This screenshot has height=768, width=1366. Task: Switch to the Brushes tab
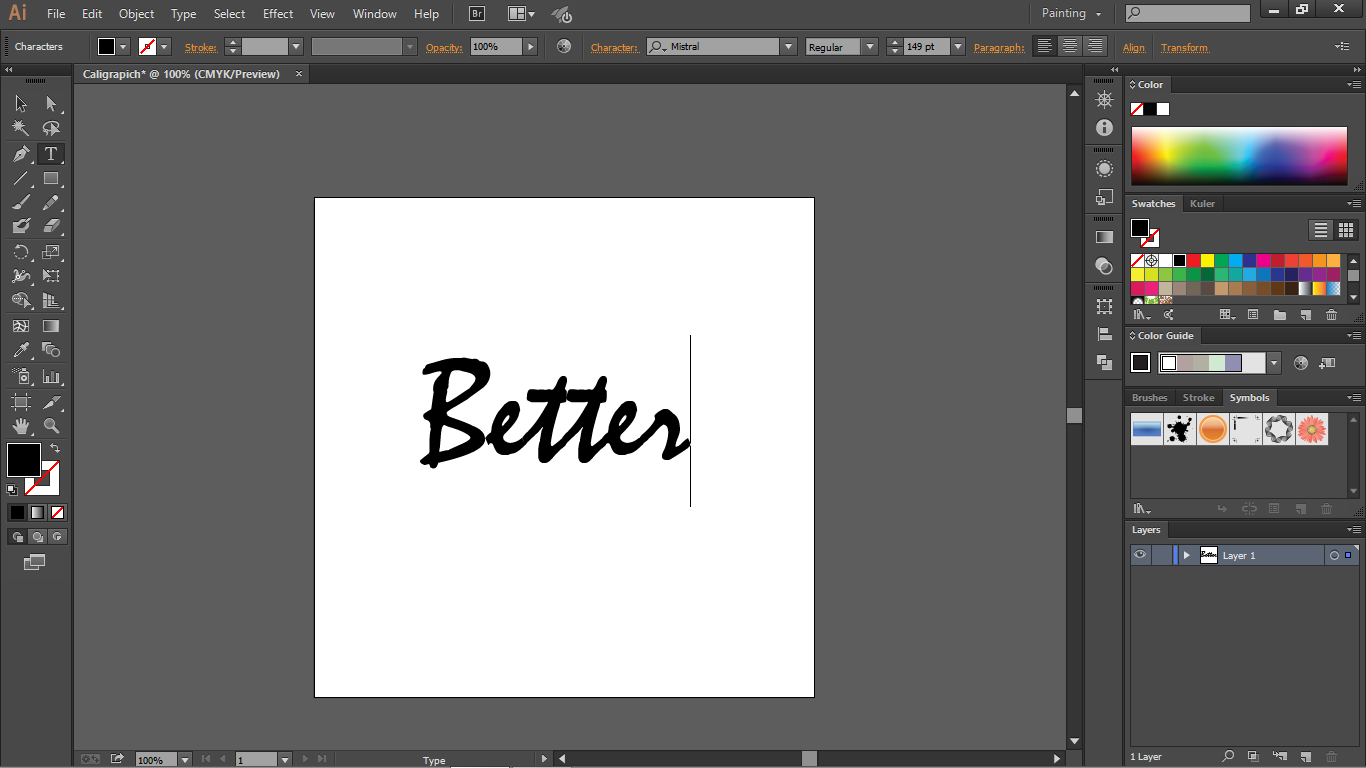[x=1149, y=398]
